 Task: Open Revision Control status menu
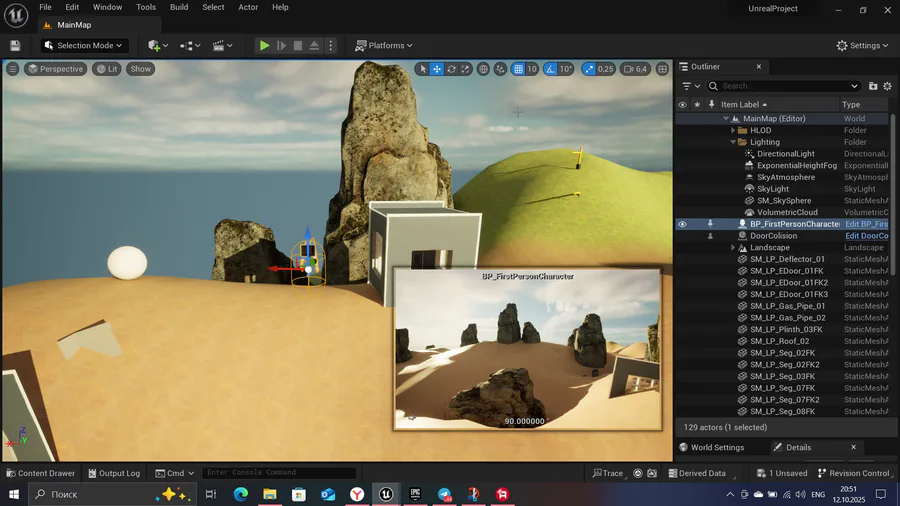(x=854, y=473)
